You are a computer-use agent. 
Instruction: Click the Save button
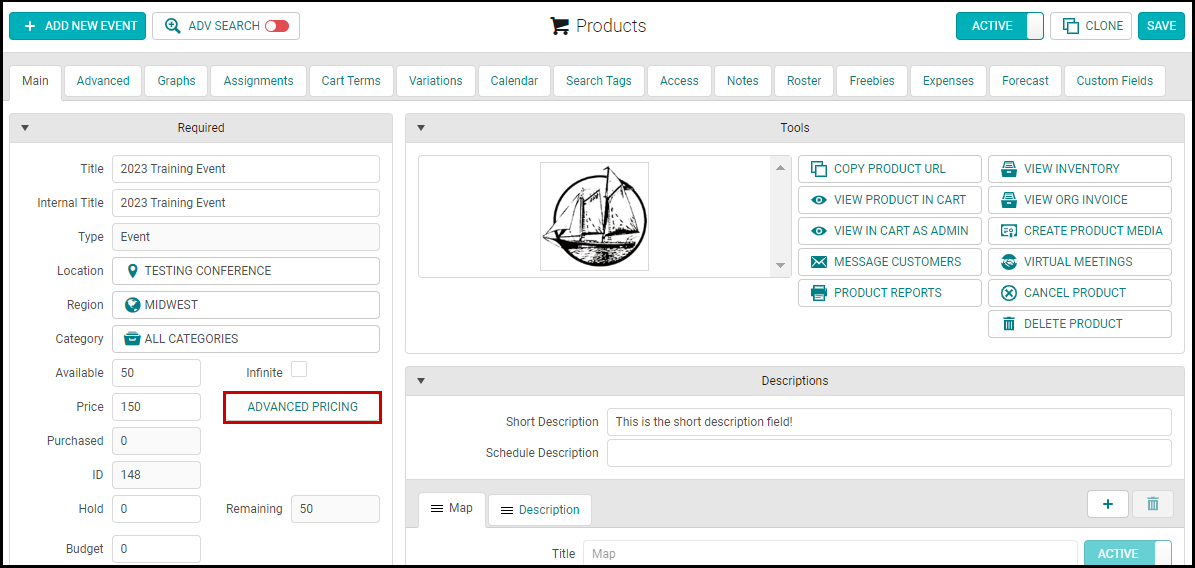click(x=1161, y=26)
